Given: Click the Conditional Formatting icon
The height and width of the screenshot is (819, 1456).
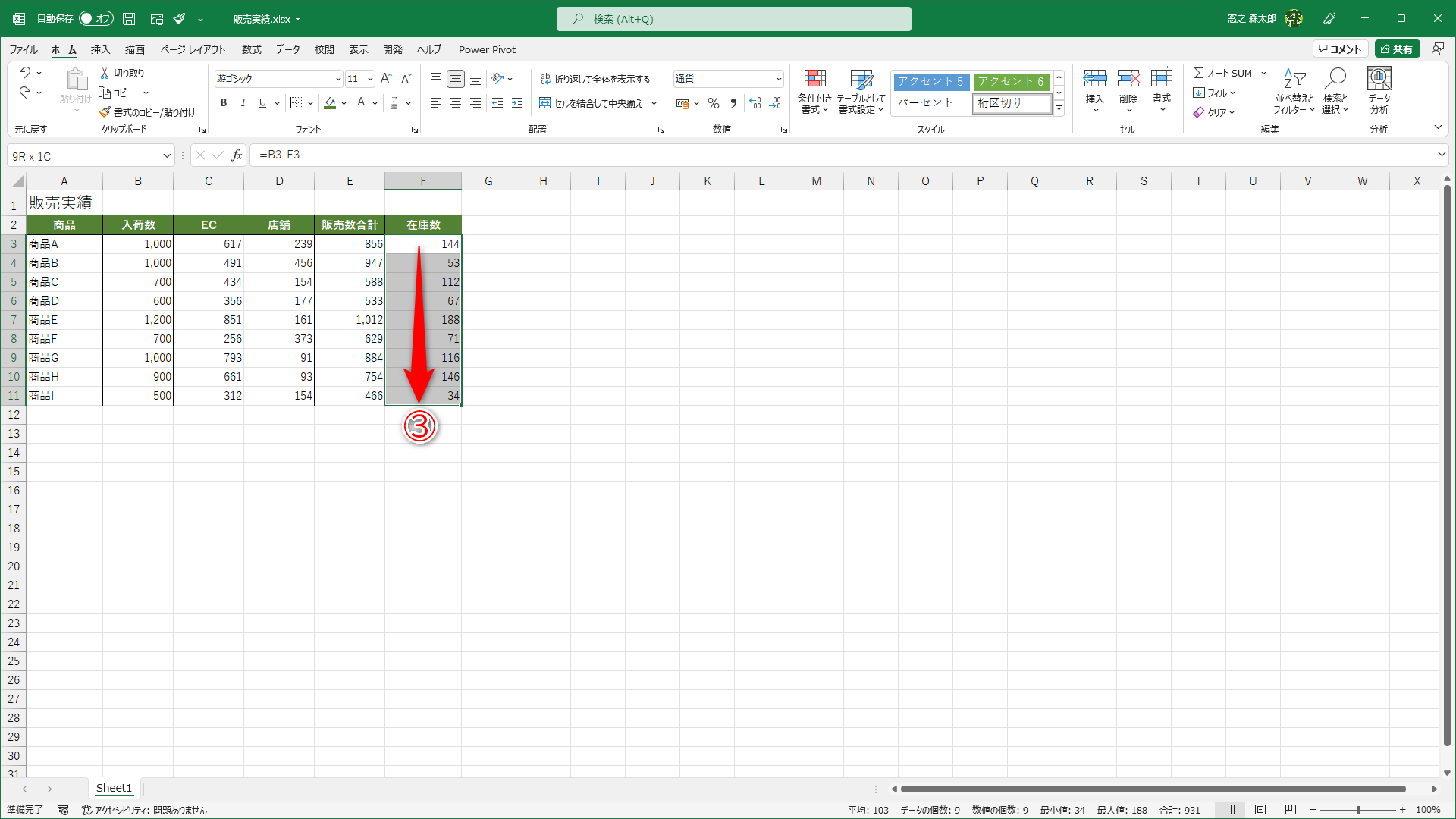Looking at the screenshot, I should tap(814, 79).
